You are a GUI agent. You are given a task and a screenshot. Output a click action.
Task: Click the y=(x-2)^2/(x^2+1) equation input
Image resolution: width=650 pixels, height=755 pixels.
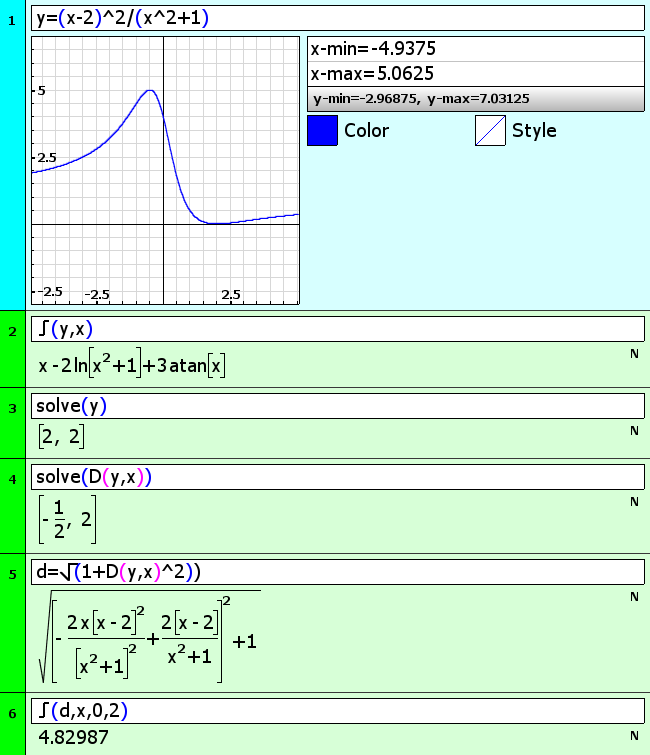coord(337,18)
